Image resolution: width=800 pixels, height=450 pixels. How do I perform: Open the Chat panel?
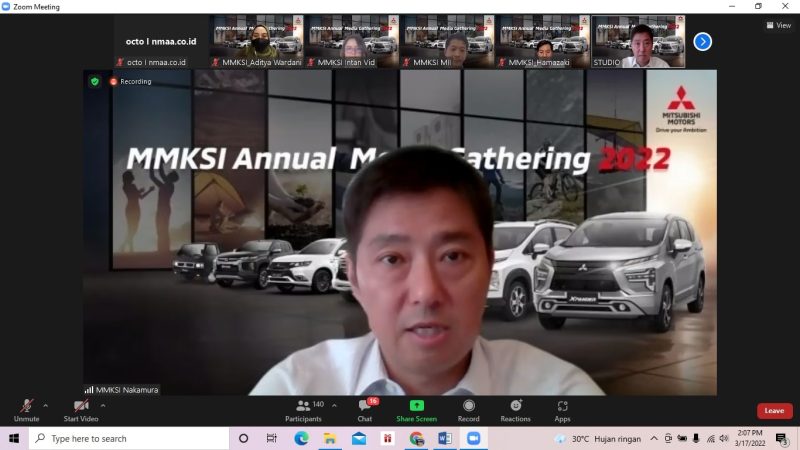tap(365, 410)
